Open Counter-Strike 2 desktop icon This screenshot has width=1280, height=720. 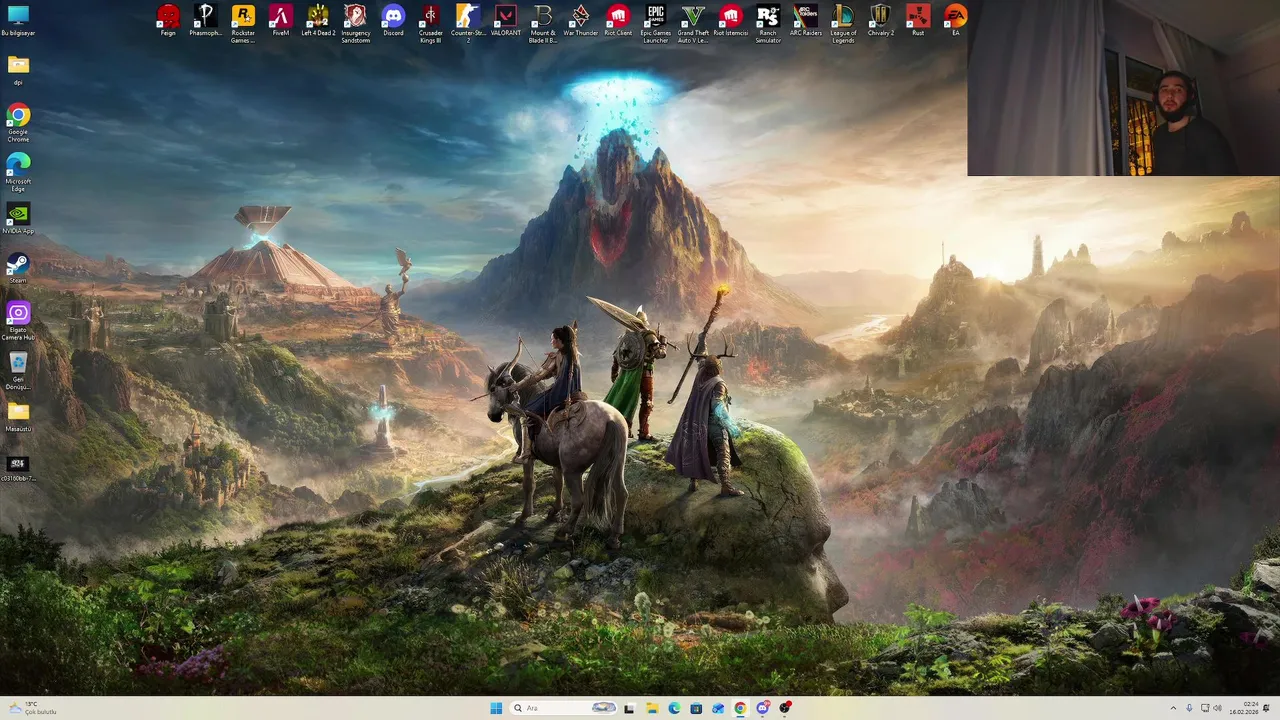click(x=468, y=23)
